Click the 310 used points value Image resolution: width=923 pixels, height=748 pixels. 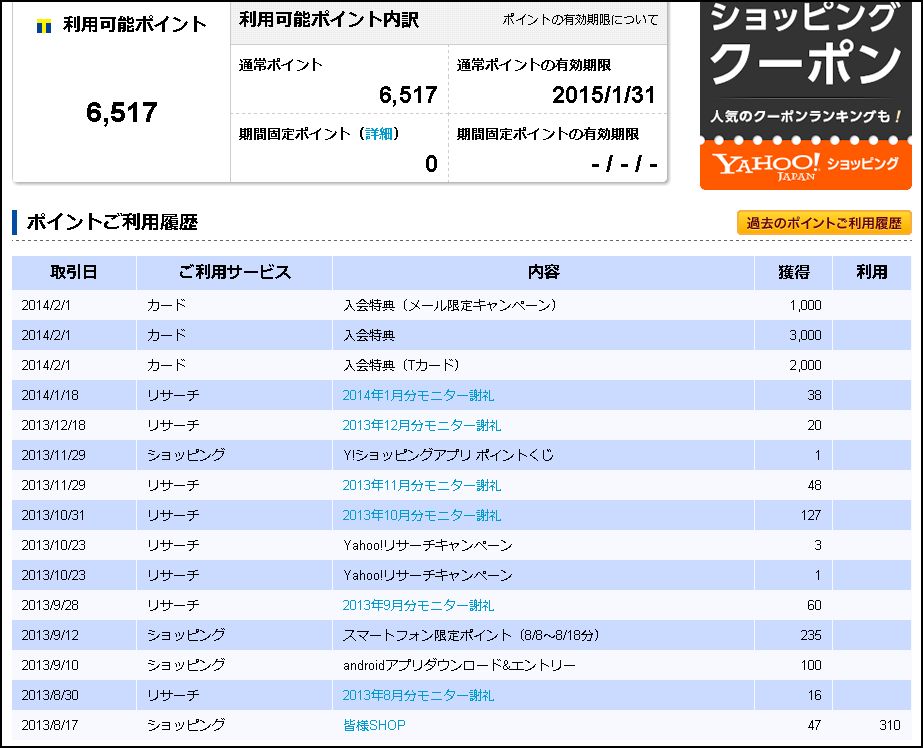point(889,725)
